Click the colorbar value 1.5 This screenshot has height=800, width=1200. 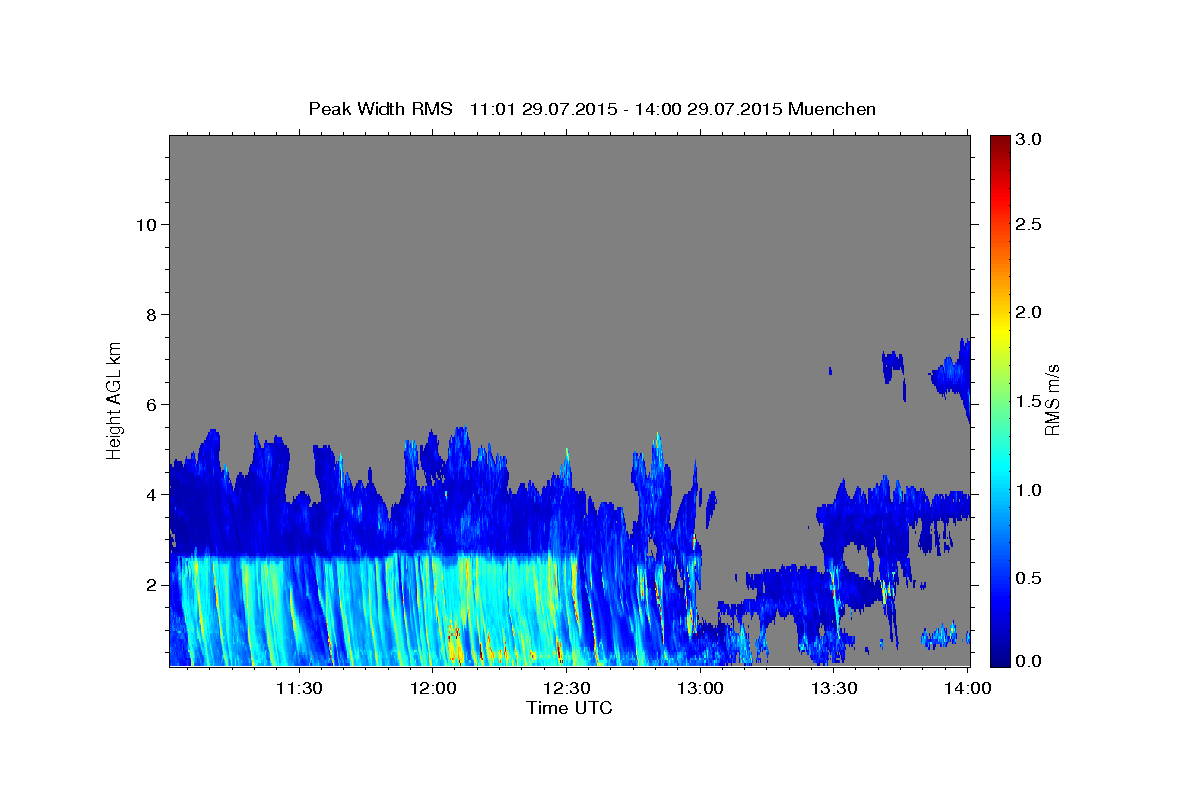click(x=1029, y=401)
